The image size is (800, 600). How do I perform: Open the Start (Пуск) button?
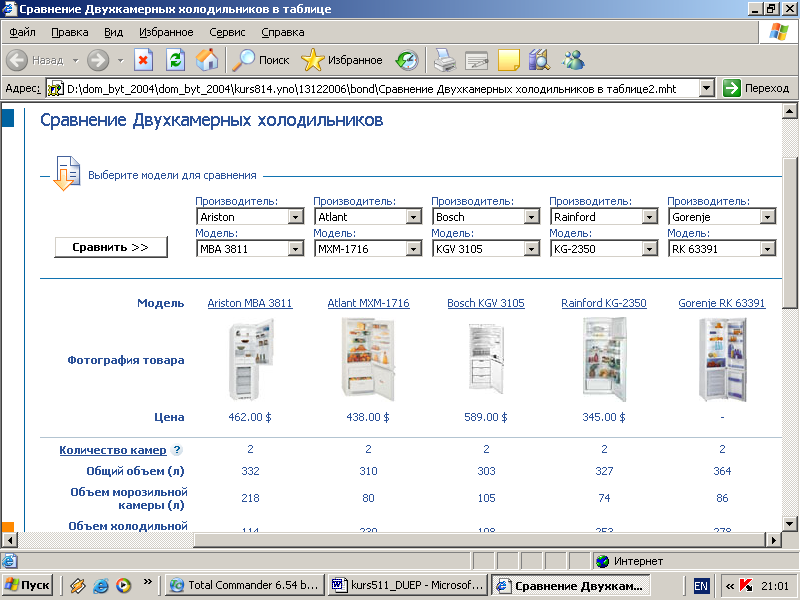coord(28,585)
